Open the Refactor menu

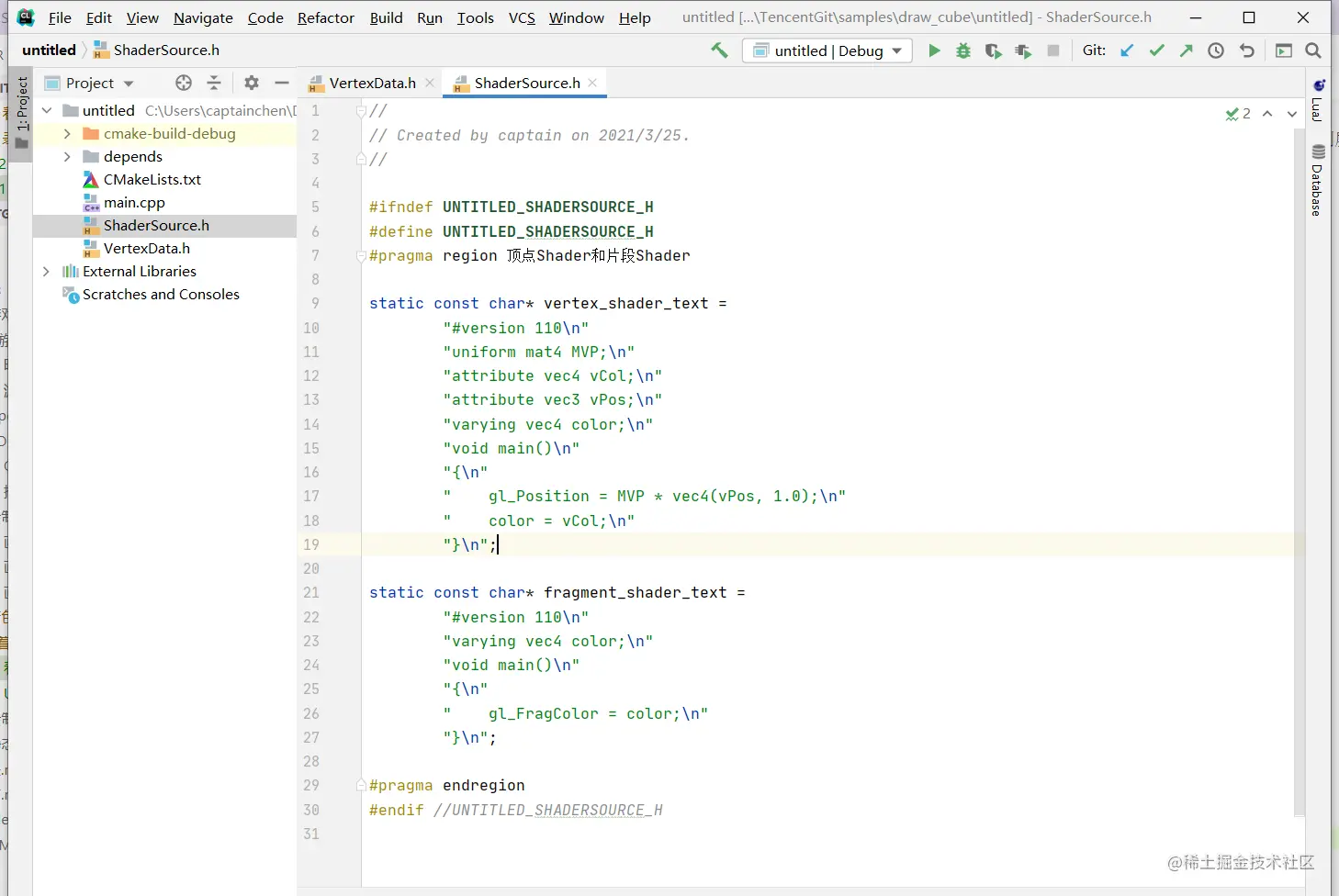pyautogui.click(x=325, y=17)
